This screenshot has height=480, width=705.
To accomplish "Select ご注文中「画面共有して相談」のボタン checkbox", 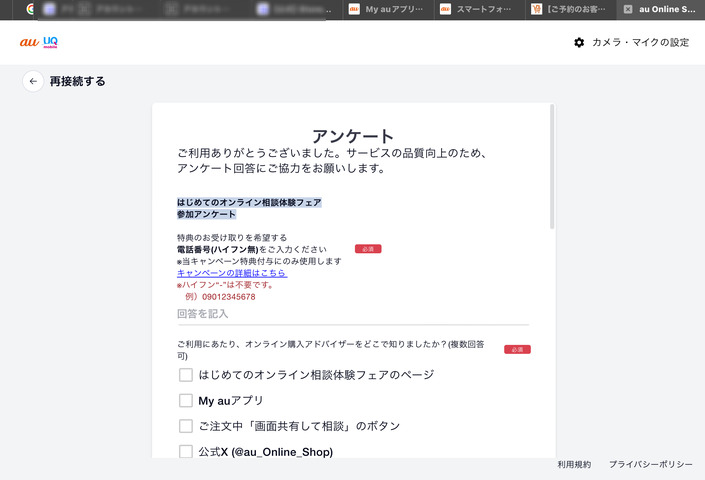I will (x=185, y=426).
